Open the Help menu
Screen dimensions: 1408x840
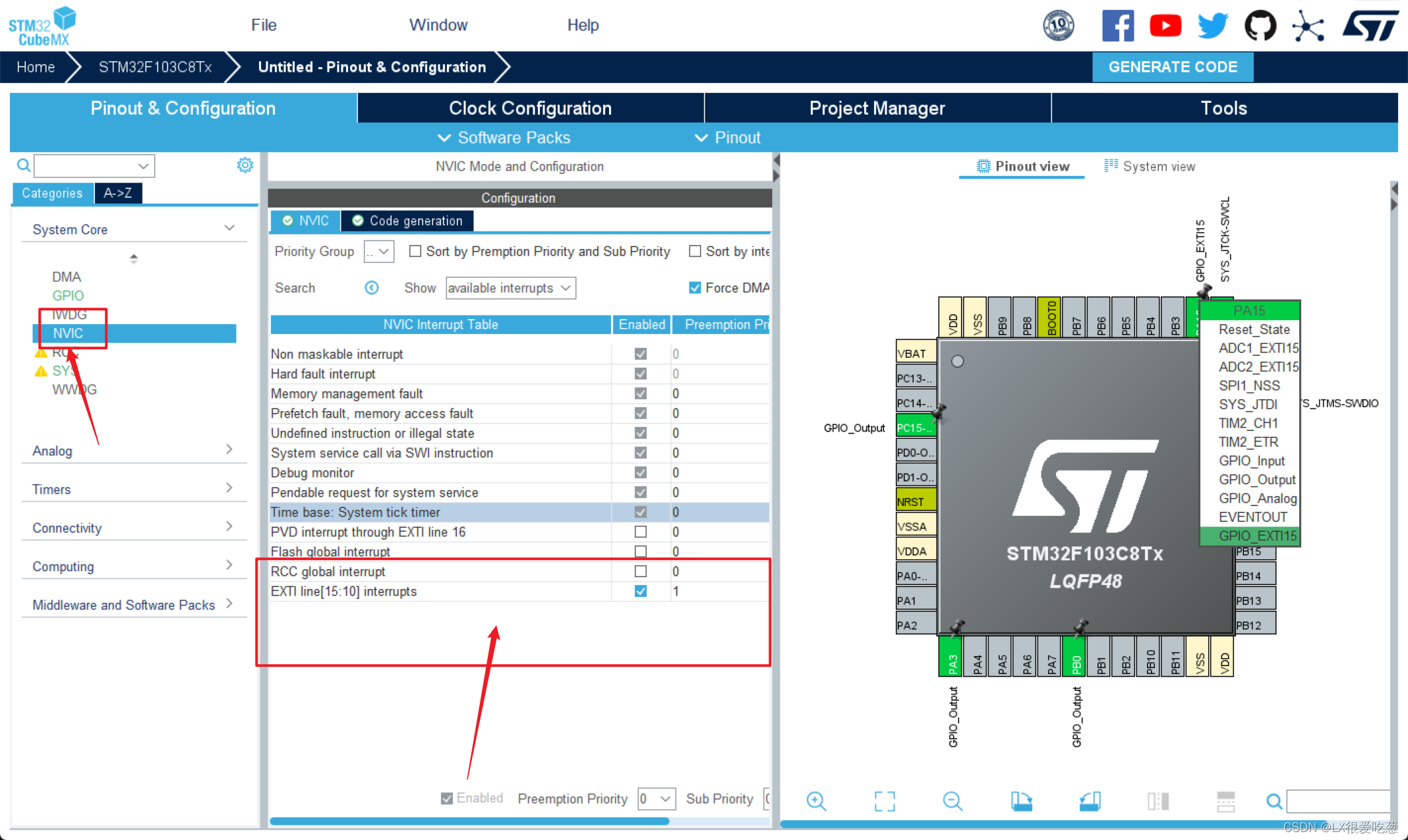click(583, 25)
